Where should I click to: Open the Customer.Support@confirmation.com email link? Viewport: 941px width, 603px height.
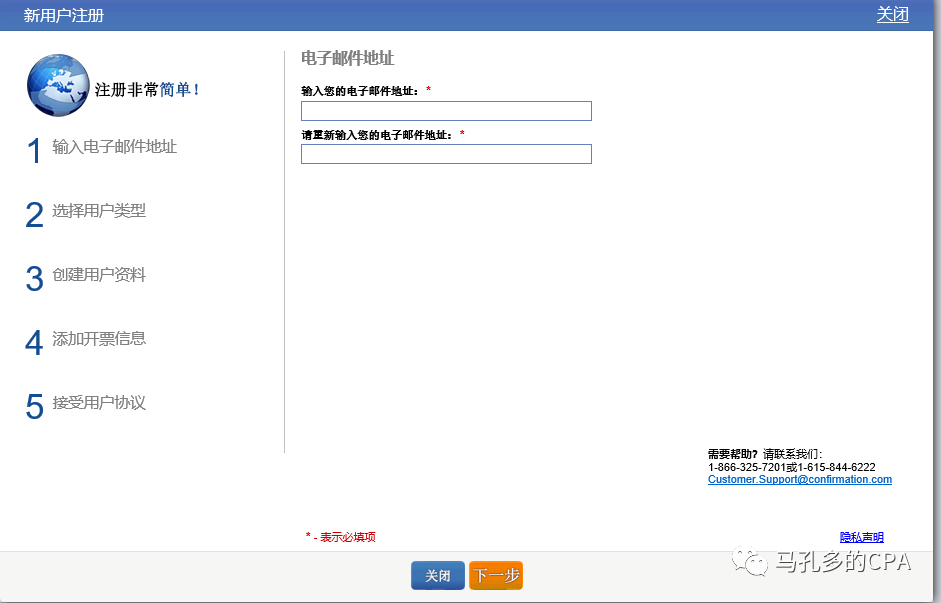(799, 480)
